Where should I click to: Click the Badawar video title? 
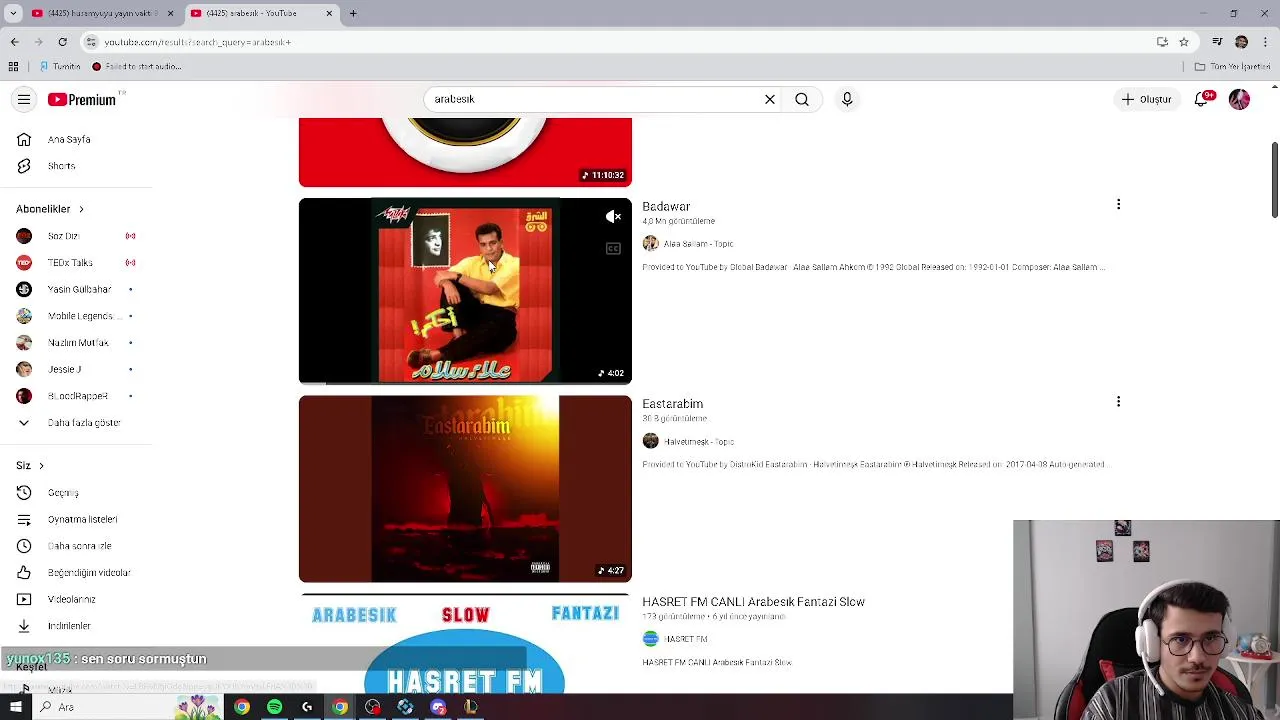pyautogui.click(x=666, y=206)
